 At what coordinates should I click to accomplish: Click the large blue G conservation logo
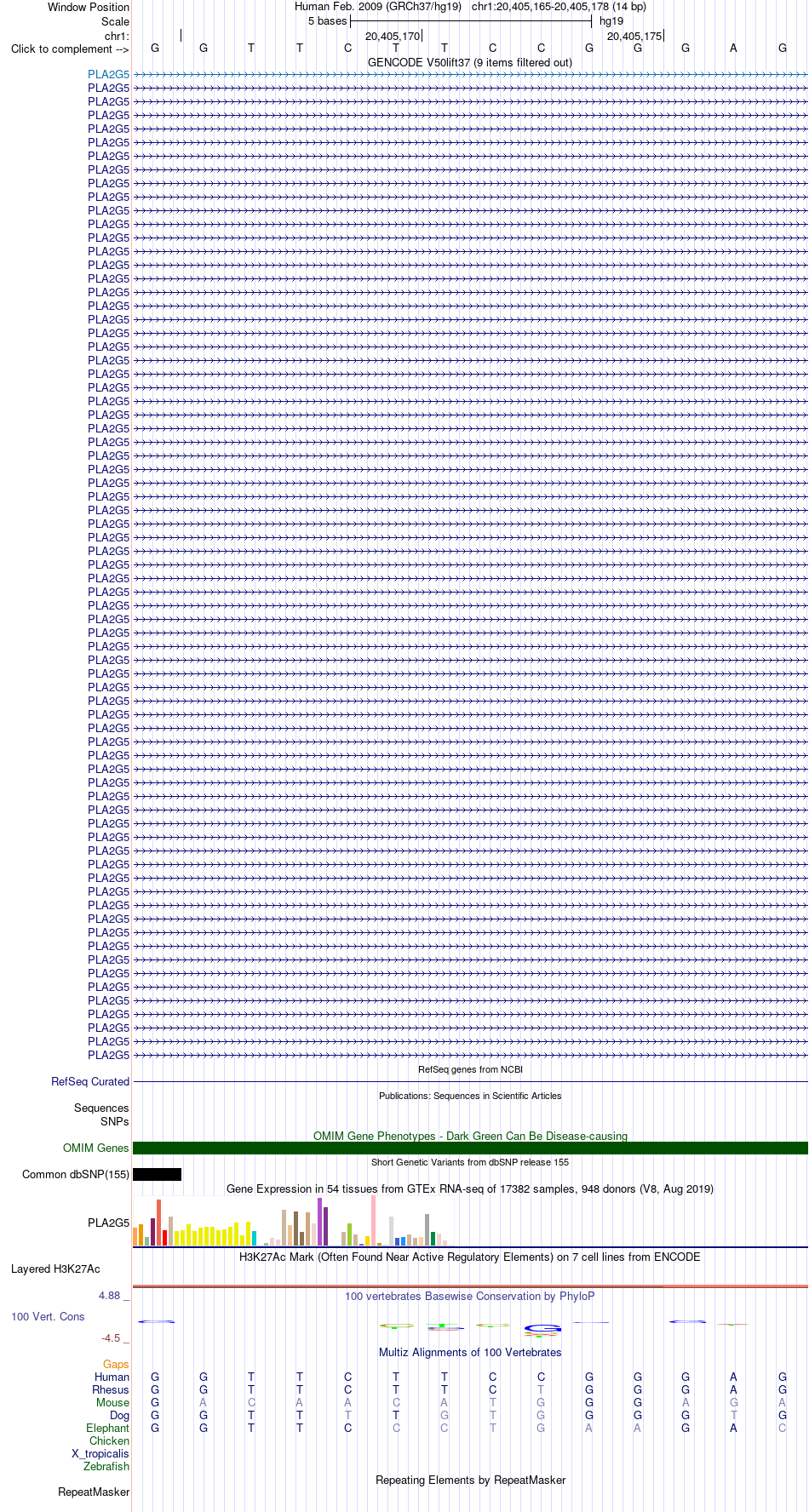tap(542, 1328)
